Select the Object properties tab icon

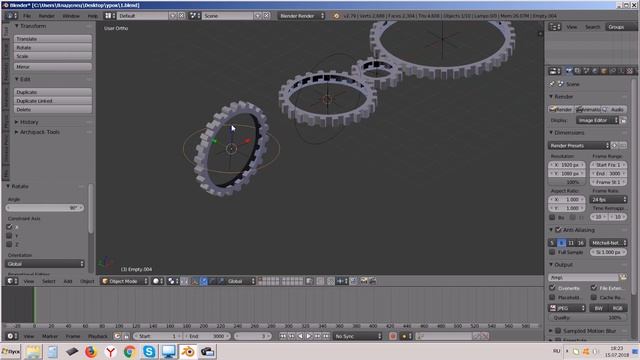[x=604, y=71]
